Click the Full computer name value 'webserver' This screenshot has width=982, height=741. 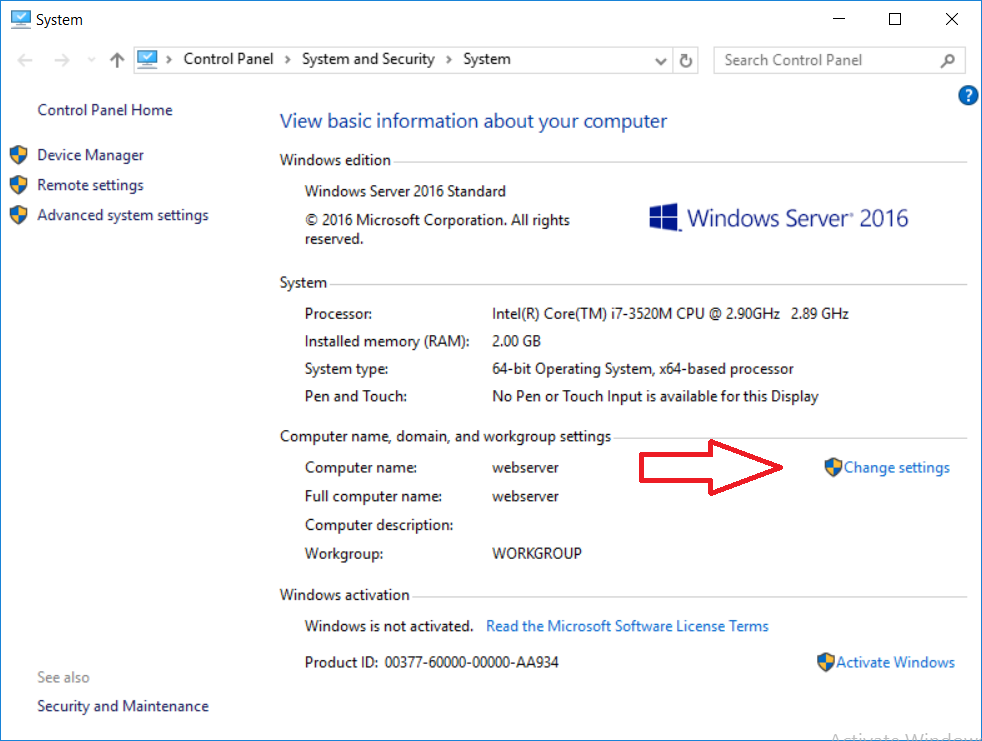(525, 496)
